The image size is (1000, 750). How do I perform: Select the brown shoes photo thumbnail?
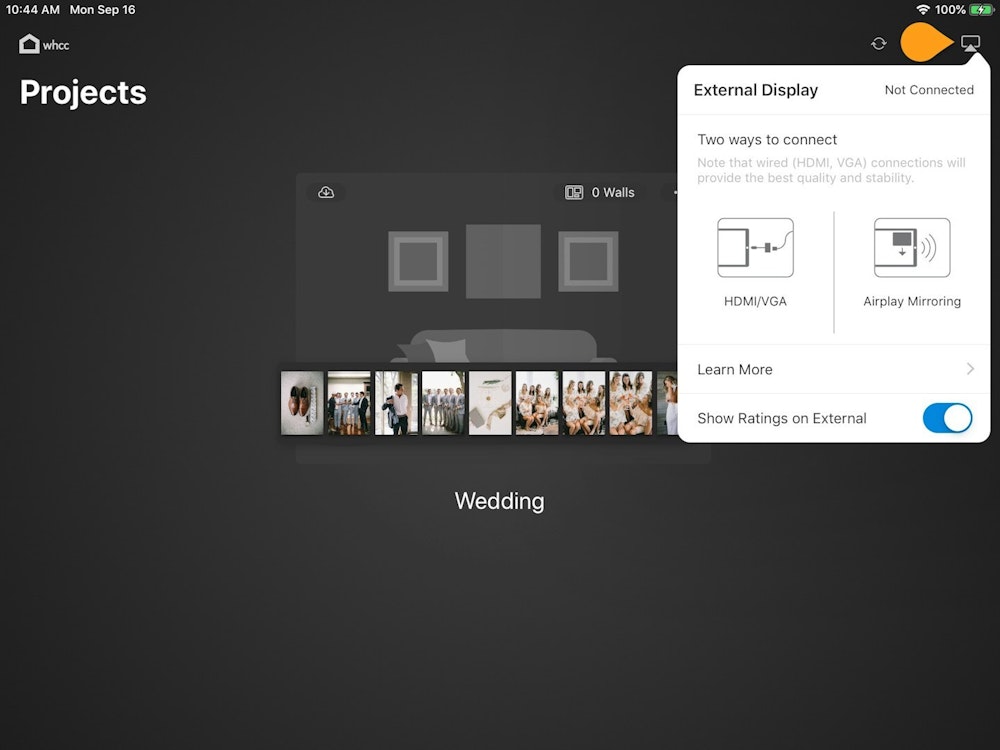click(302, 403)
